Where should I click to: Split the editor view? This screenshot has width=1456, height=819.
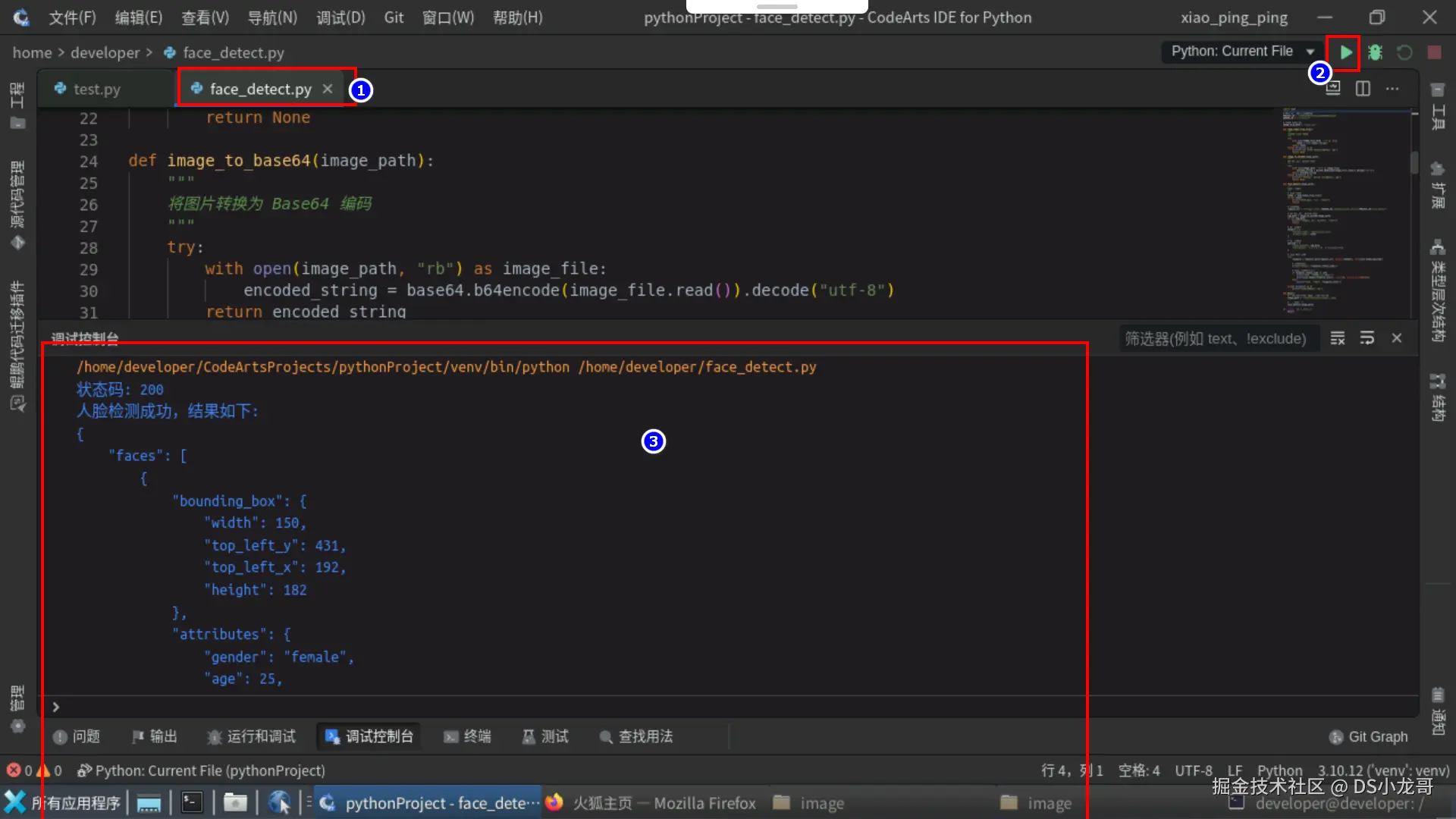pyautogui.click(x=1363, y=89)
